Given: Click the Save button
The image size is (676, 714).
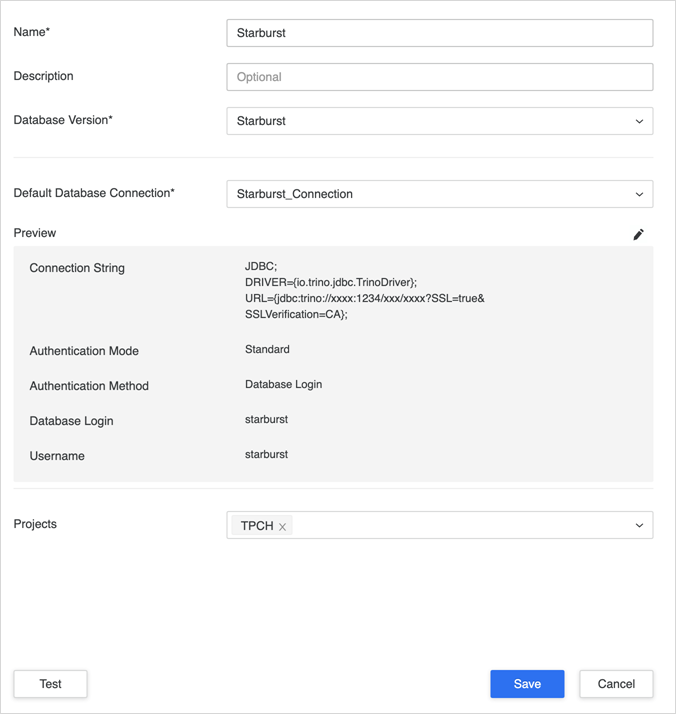Looking at the screenshot, I should coord(527,684).
